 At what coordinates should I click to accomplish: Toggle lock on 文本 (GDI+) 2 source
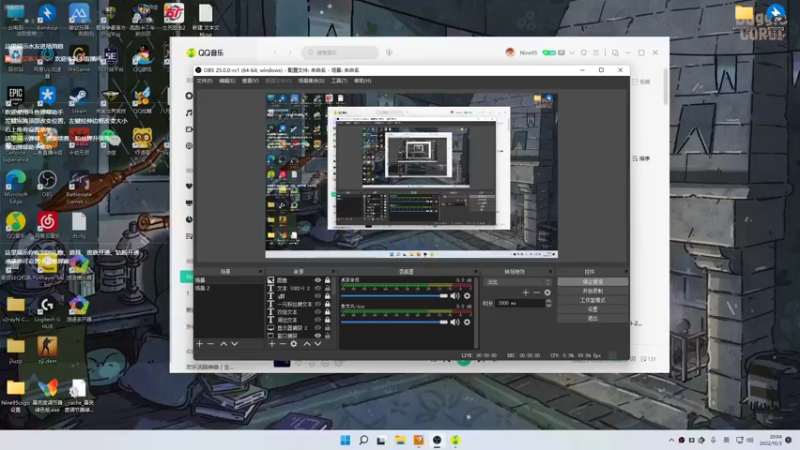pos(328,288)
